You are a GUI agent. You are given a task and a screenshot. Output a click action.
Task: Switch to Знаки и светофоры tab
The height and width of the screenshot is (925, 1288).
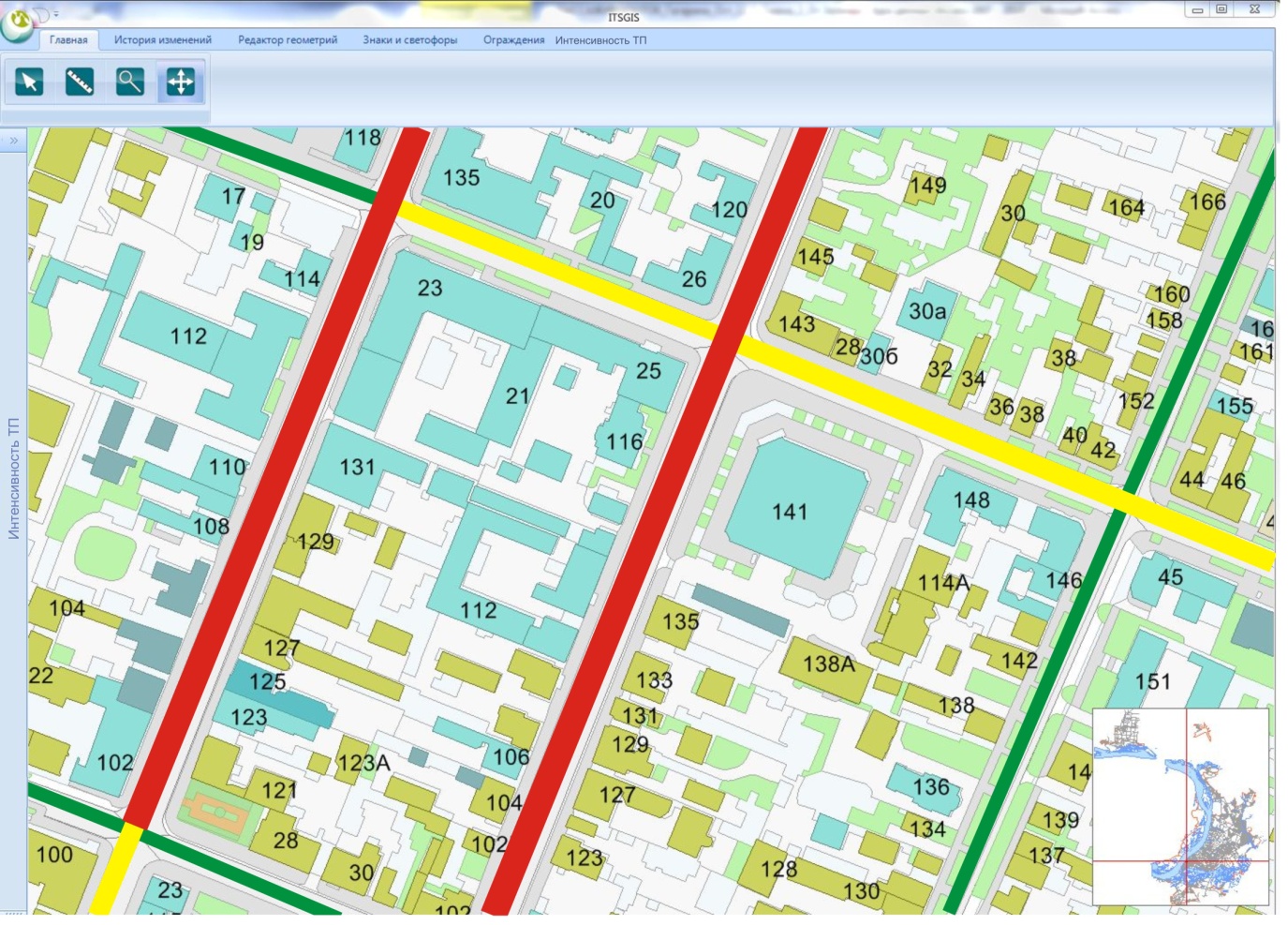point(410,40)
